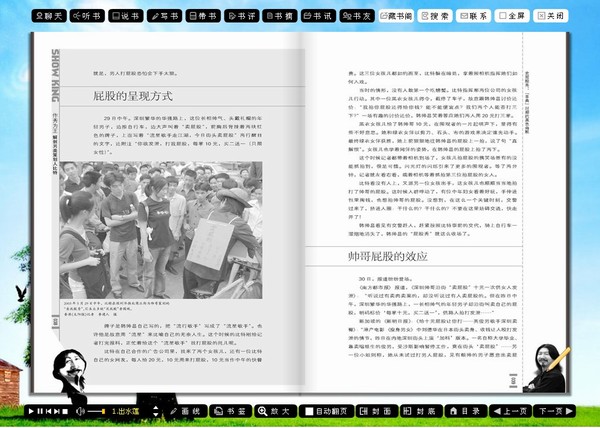The width and height of the screenshot is (600, 428).
Task: Click the 听书 listen-to-book button
Action: 87,16
